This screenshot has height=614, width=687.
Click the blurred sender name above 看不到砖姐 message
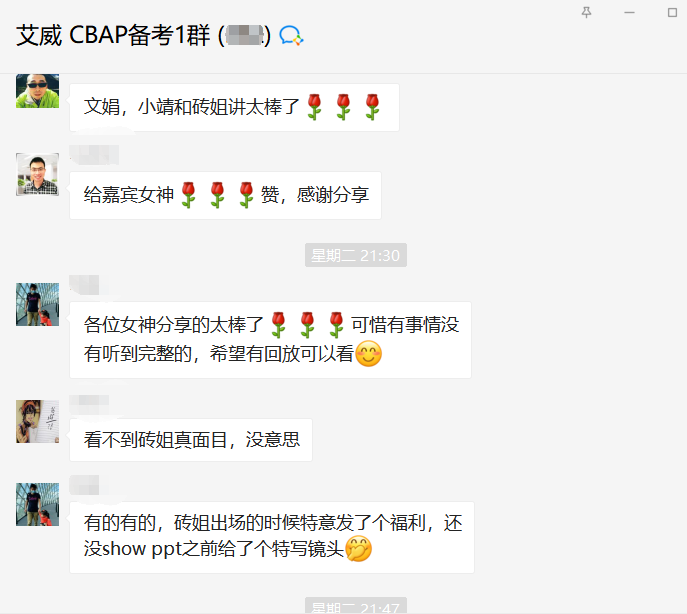89,402
